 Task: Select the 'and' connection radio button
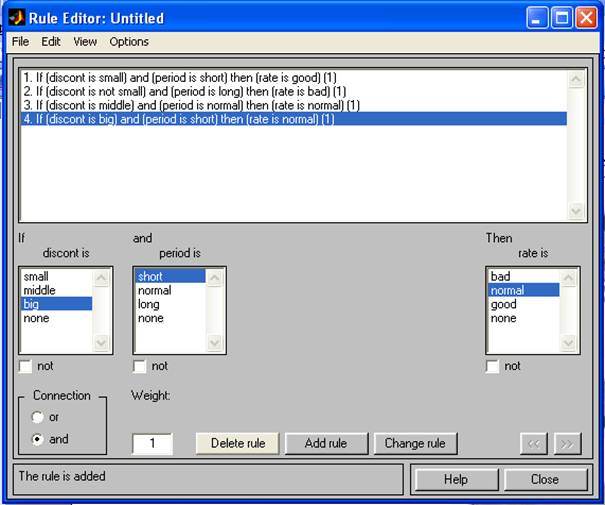tap(37, 439)
